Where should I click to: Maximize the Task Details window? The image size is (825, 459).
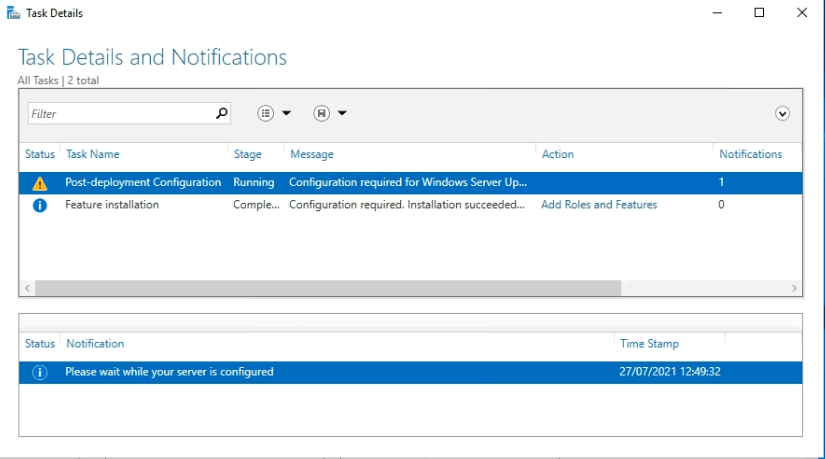coord(759,13)
